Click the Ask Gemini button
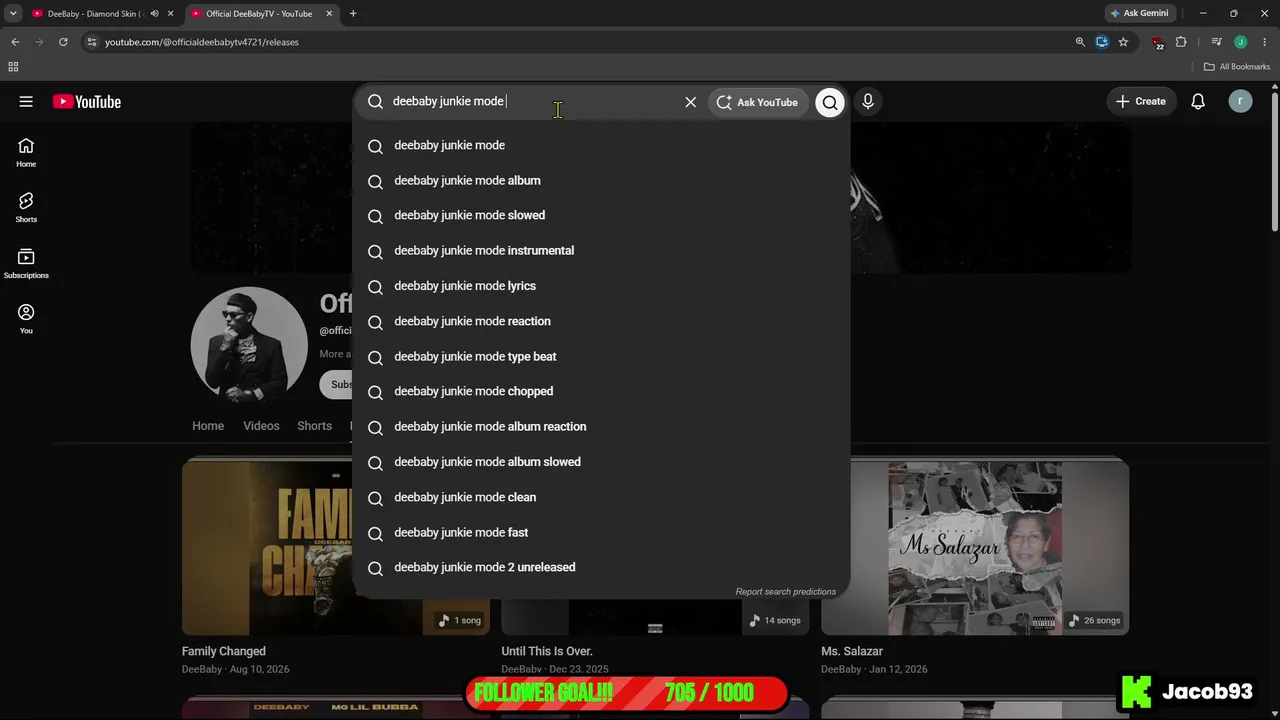Screen dimensions: 1280x720 (x=1139, y=13)
